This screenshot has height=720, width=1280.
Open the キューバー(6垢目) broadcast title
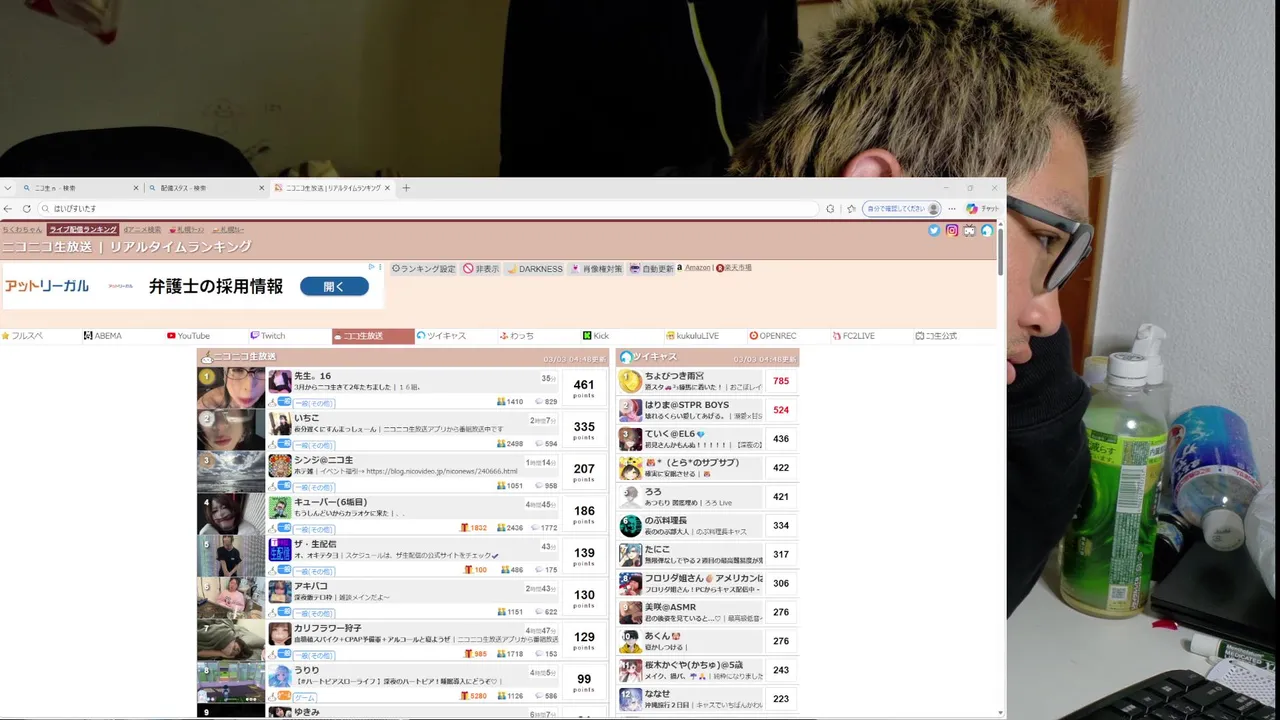[x=330, y=502]
